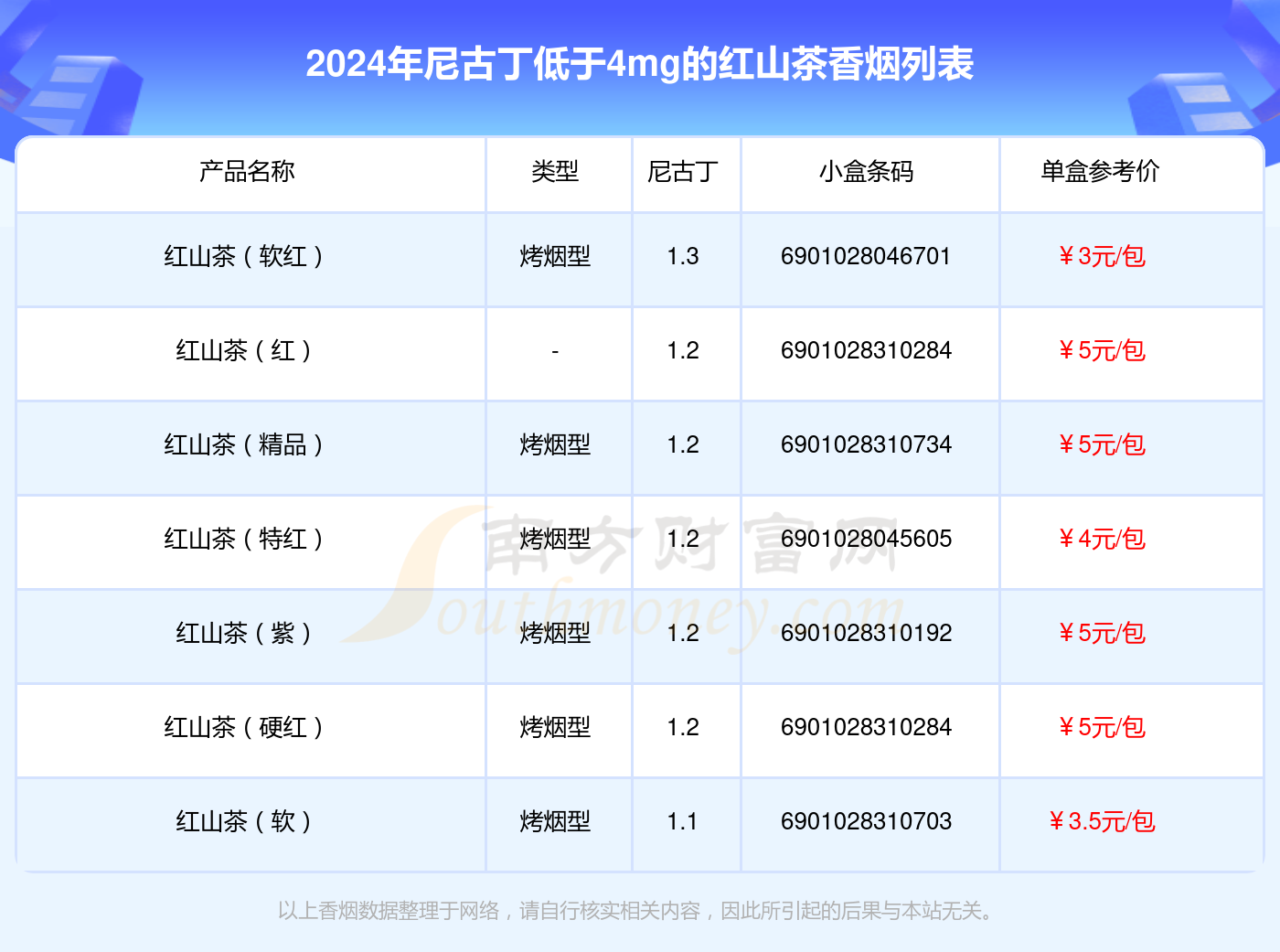
Task: Click barcode 6901028310734
Action: (x=866, y=444)
